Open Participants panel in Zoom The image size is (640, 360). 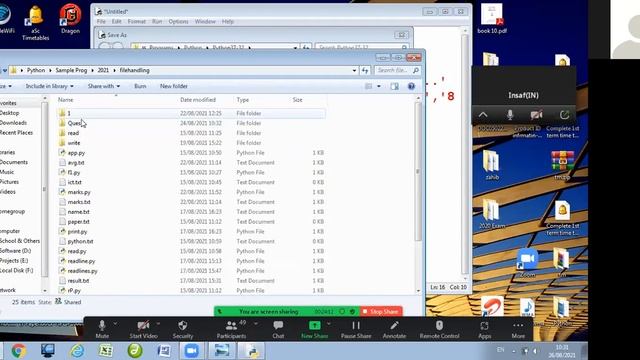pos(231,329)
